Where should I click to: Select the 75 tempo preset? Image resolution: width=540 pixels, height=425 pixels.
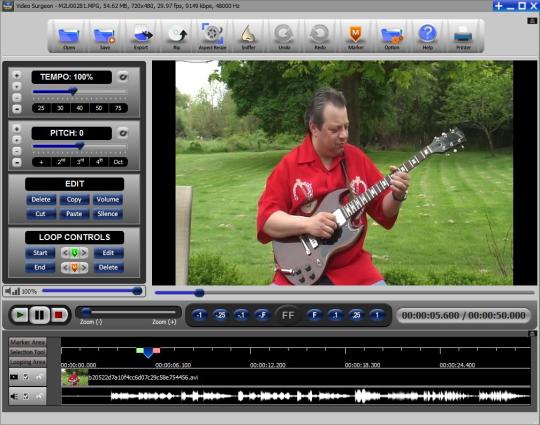tap(118, 108)
